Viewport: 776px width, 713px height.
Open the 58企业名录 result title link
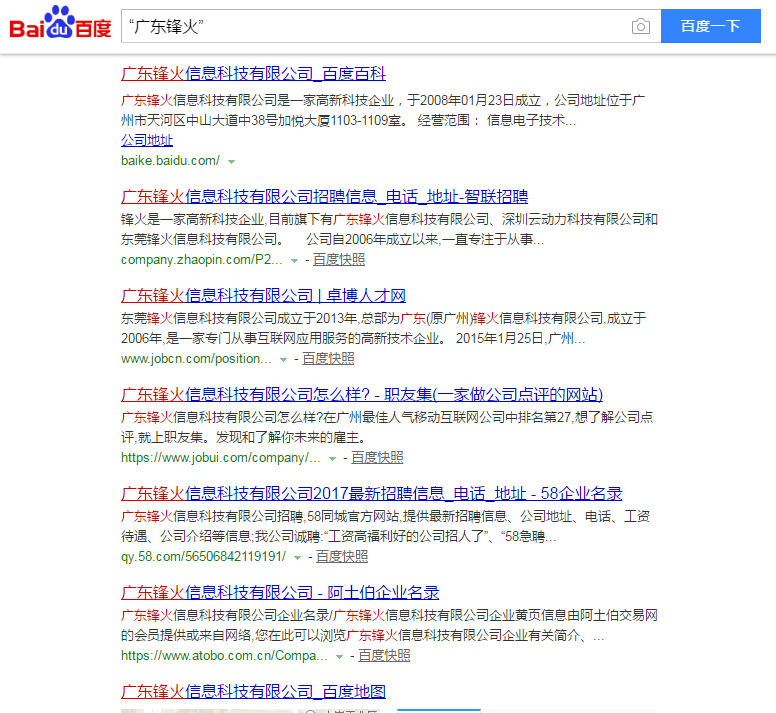372,493
